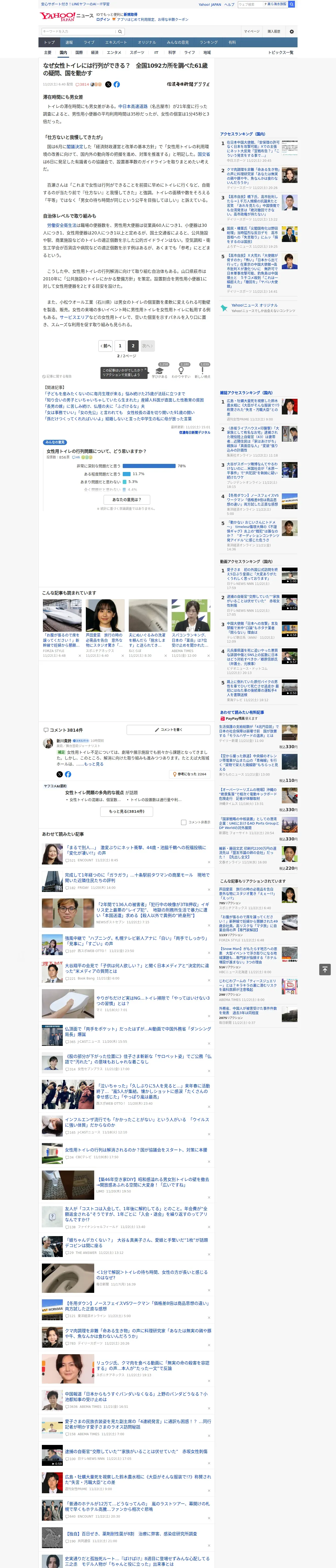Click the scroll-to-top arrow button
Viewport: 336px width, 1568px height.
click(325, 969)
